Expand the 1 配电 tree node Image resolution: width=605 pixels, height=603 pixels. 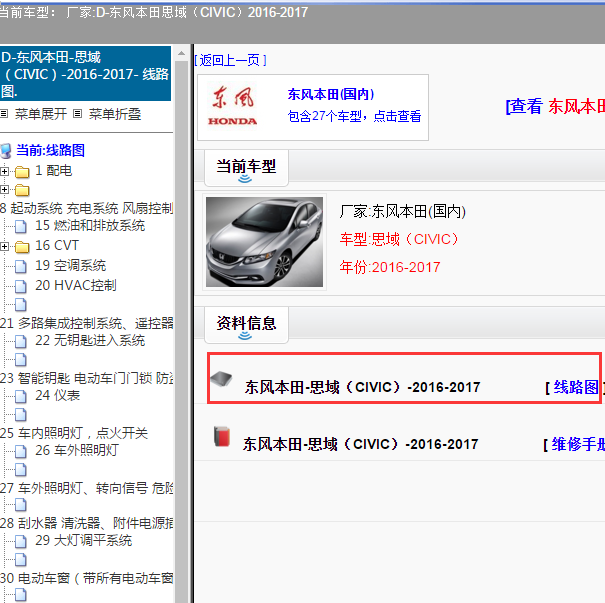[x=4, y=171]
